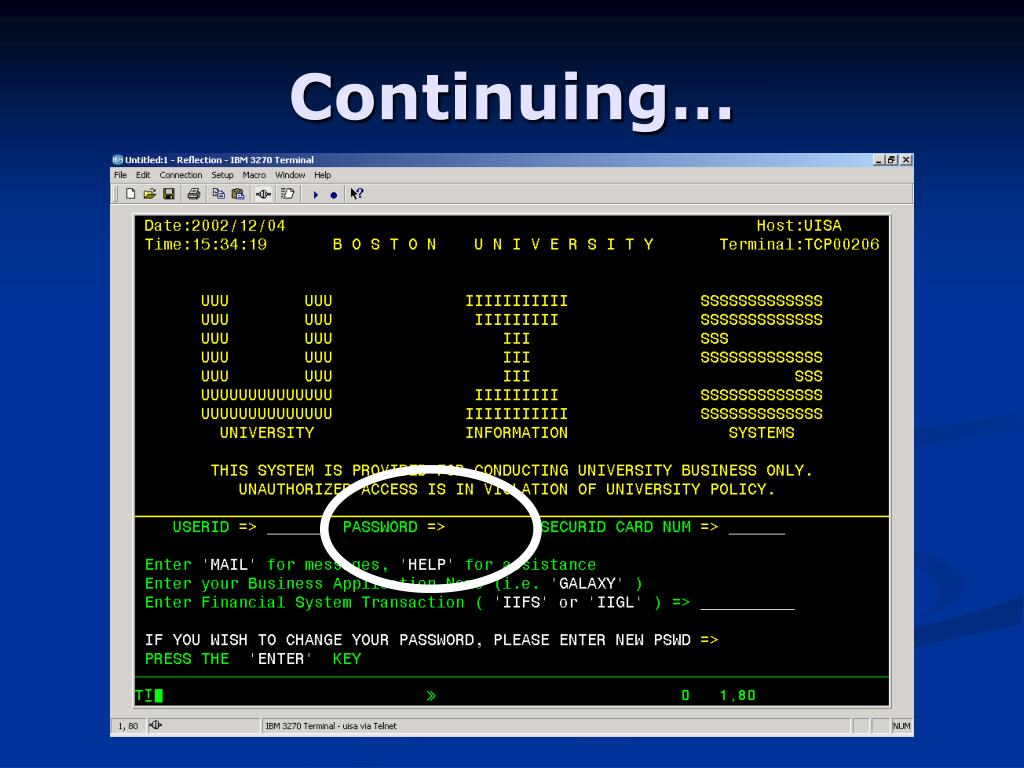Screen dimensions: 1024x768
Task: Click the Run macro play icon
Action: coord(315,195)
